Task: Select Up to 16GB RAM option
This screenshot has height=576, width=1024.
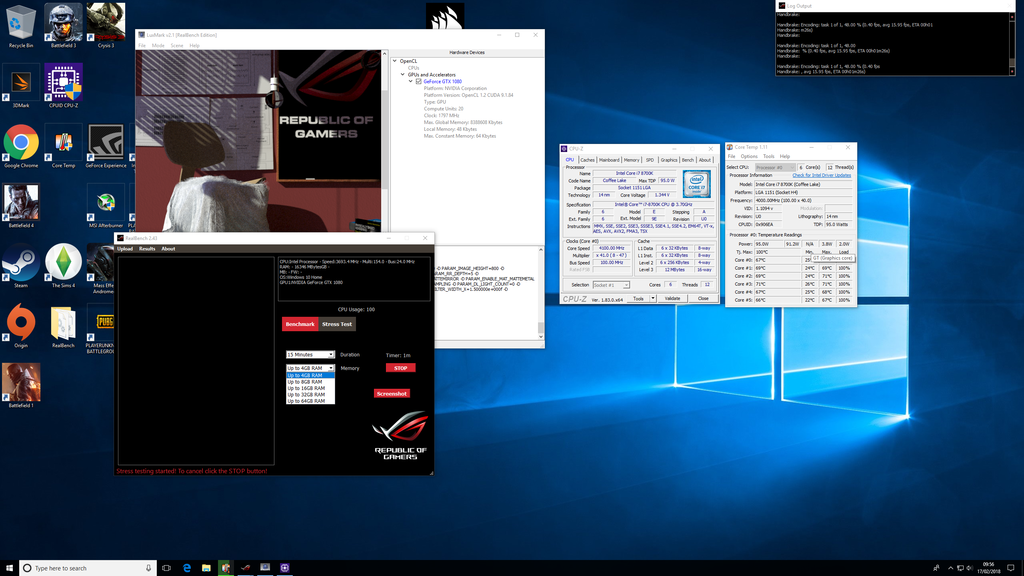Action: (x=306, y=388)
